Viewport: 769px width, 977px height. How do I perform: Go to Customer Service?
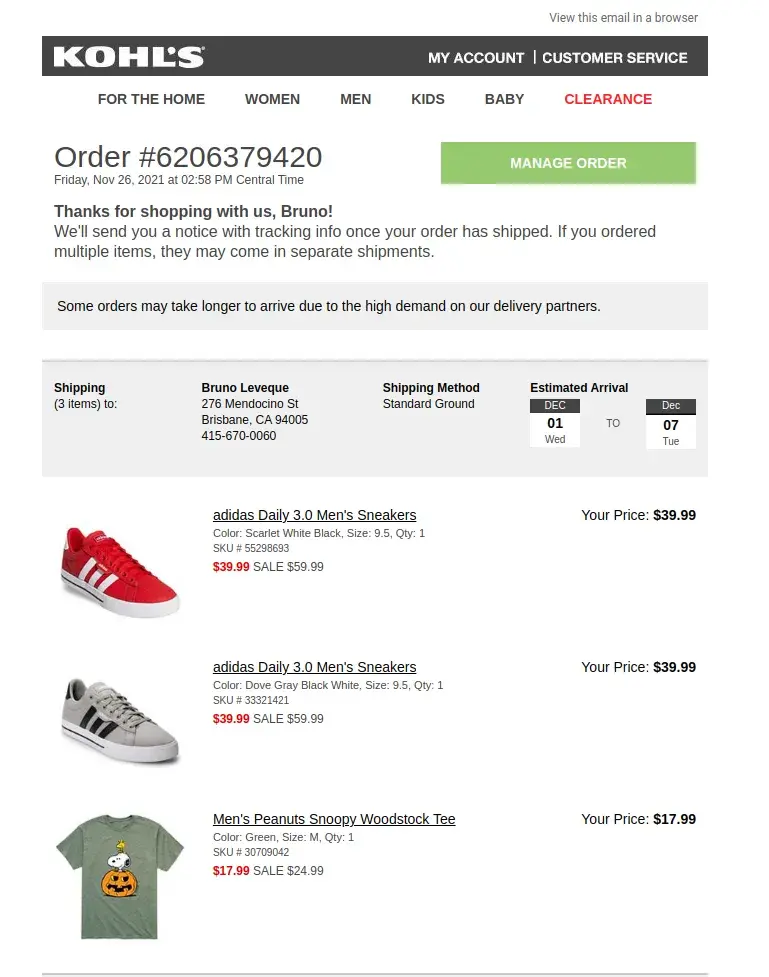[x=615, y=58]
